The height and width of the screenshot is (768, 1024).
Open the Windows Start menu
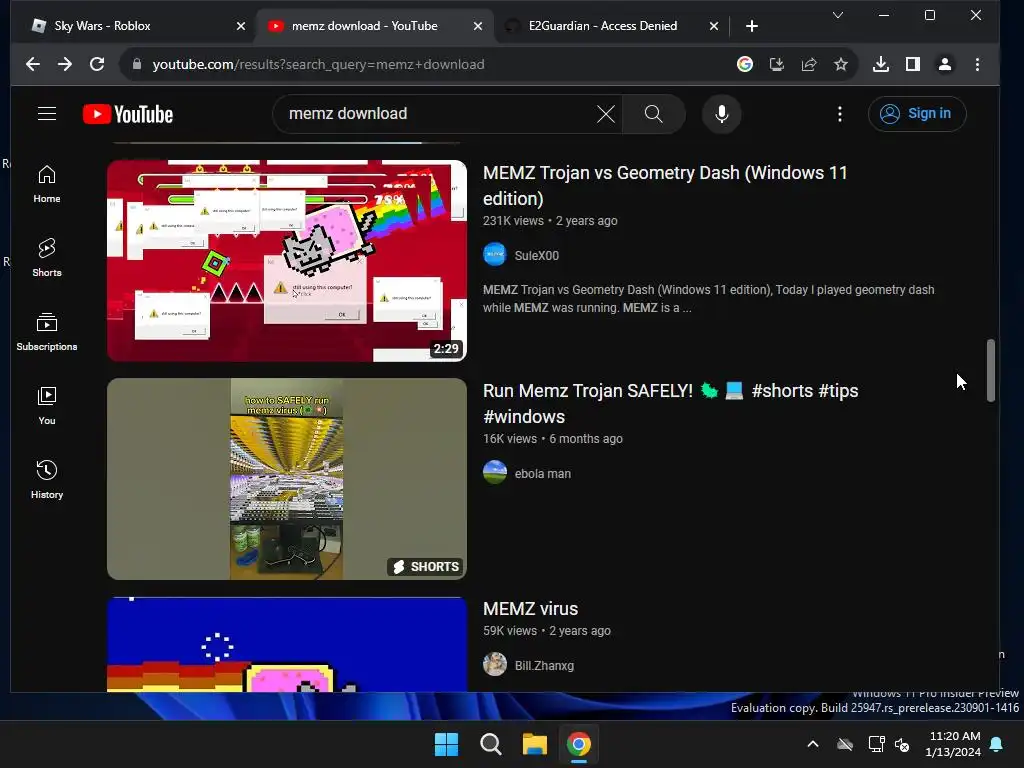click(x=446, y=744)
